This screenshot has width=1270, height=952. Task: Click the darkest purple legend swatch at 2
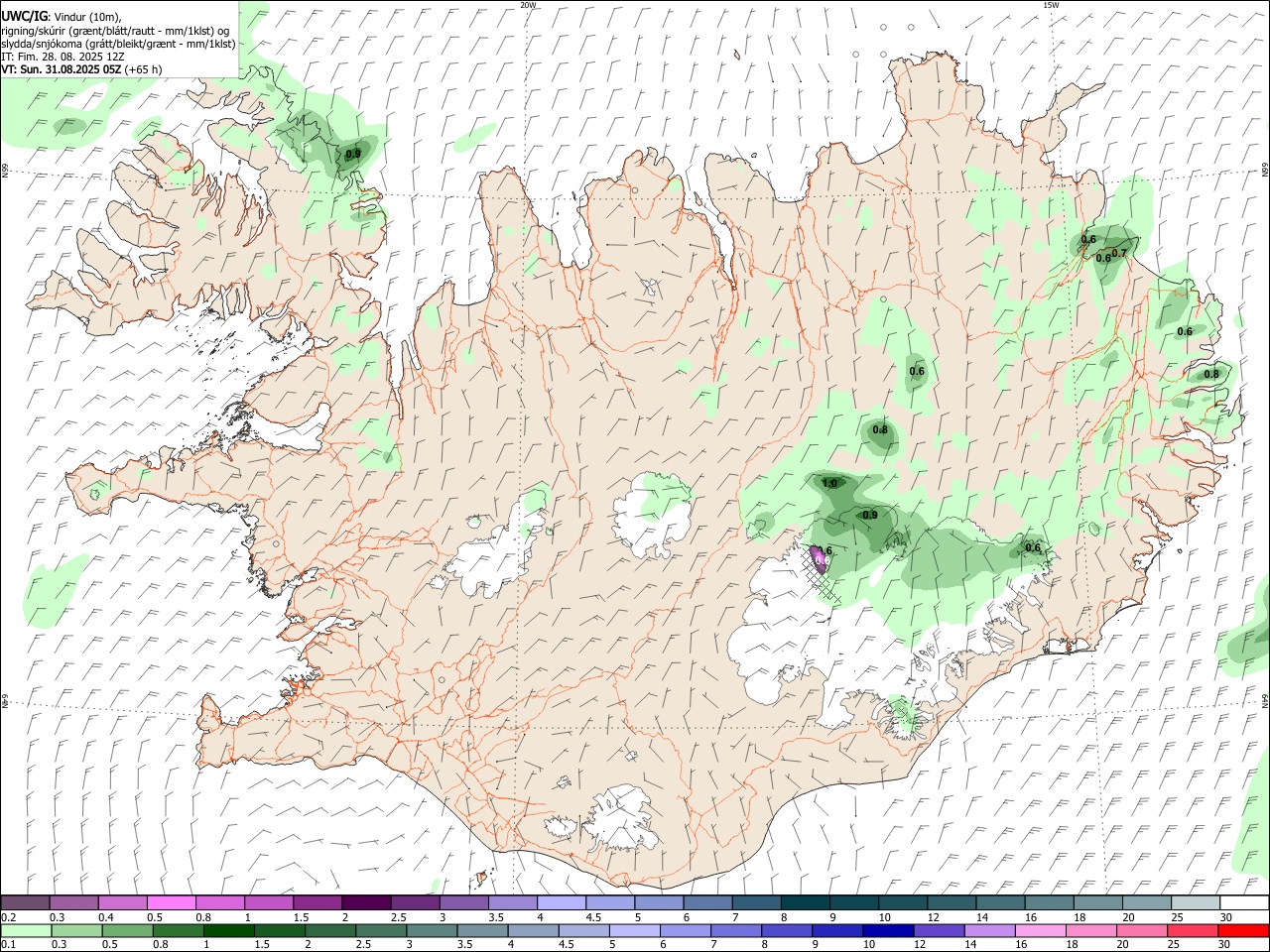coord(365,902)
